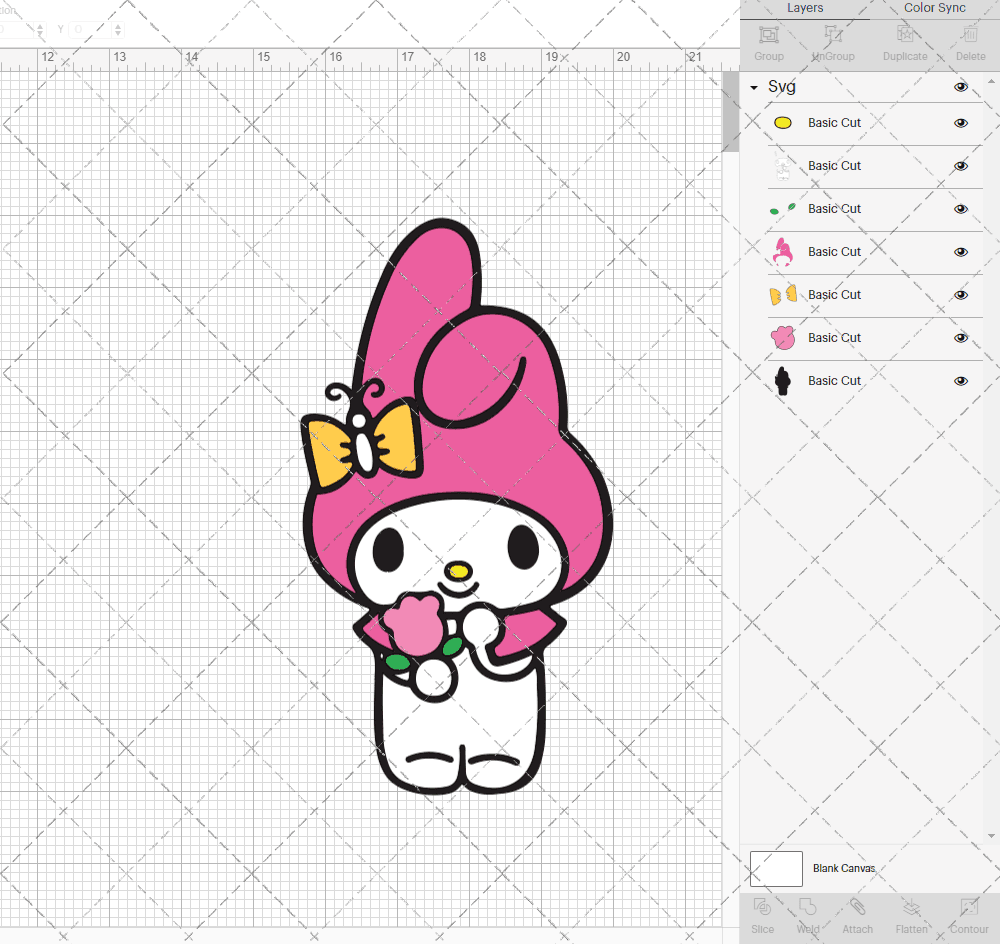1000x944 pixels.
Task: Click the X position up stepper arrow
Action: 40,25
